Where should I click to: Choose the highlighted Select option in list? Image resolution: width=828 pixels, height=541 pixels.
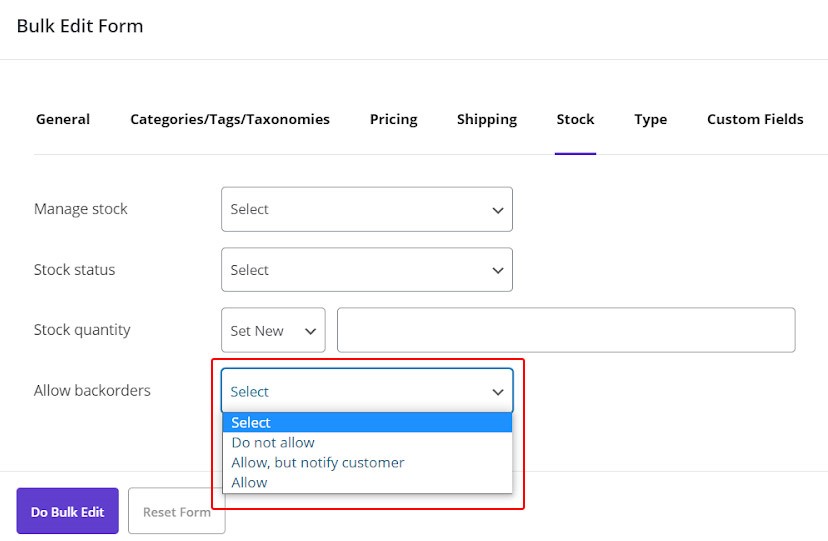tap(367, 423)
